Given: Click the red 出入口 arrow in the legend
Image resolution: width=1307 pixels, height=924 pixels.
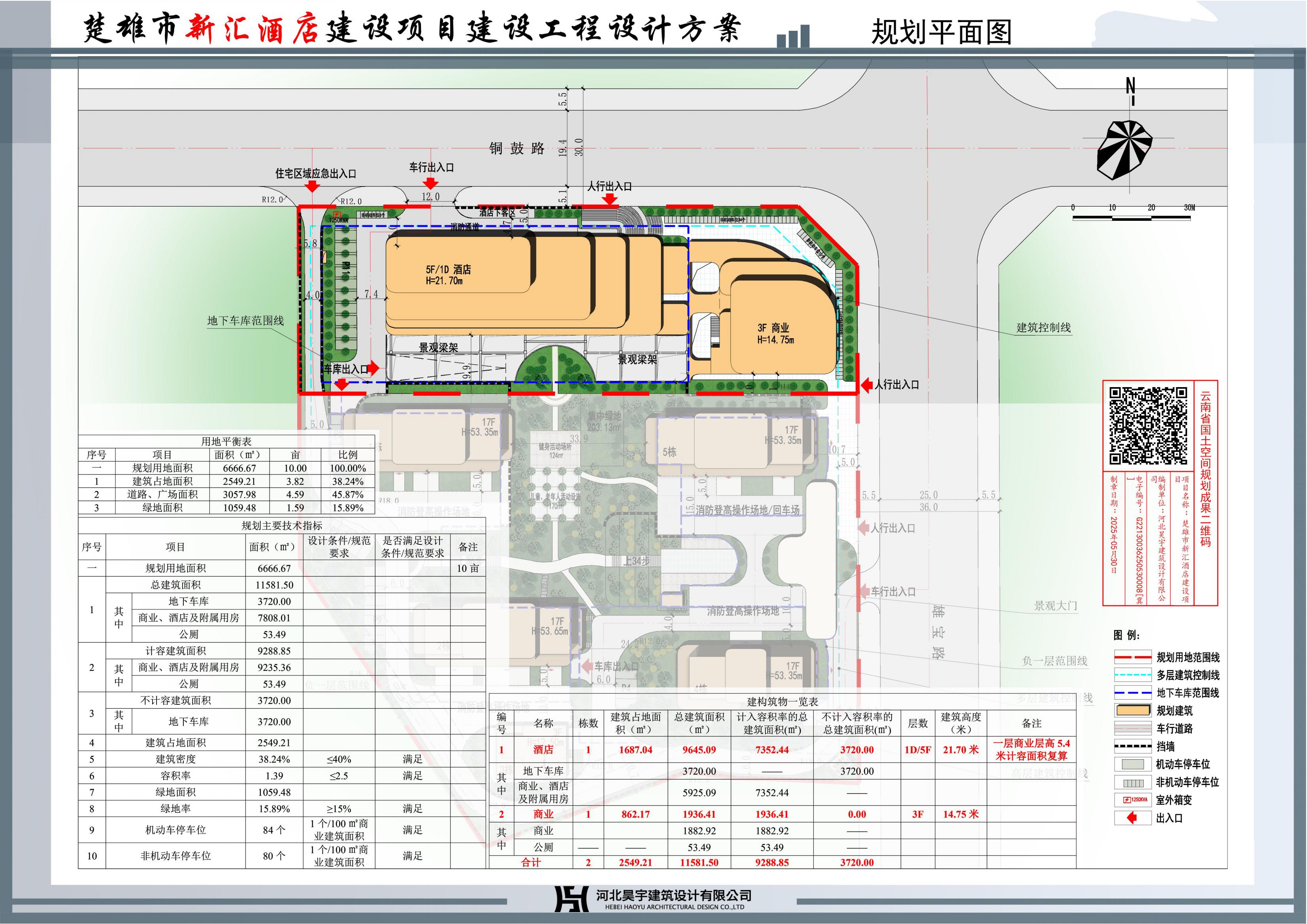Looking at the screenshot, I should [1132, 818].
